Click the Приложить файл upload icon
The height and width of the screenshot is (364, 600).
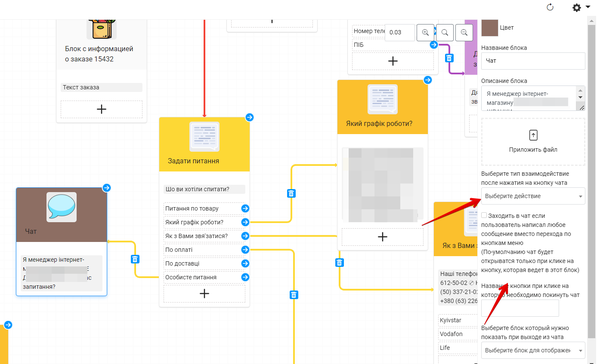[533, 135]
